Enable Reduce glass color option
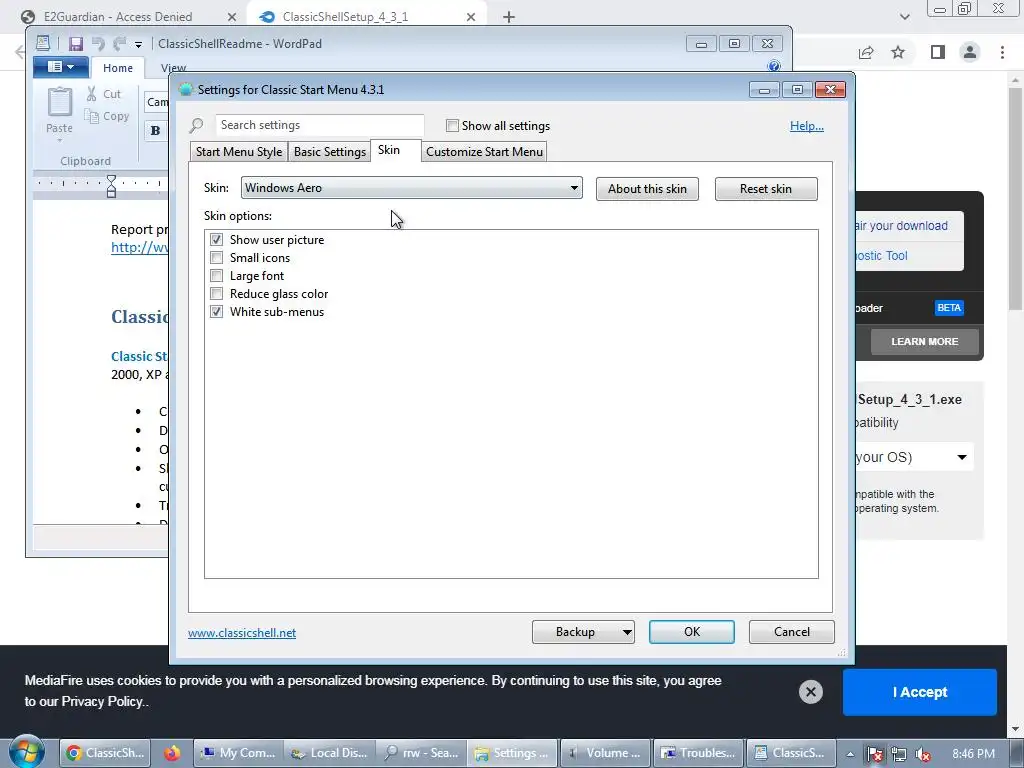Screen dimensions: 1024x768 pos(216,294)
